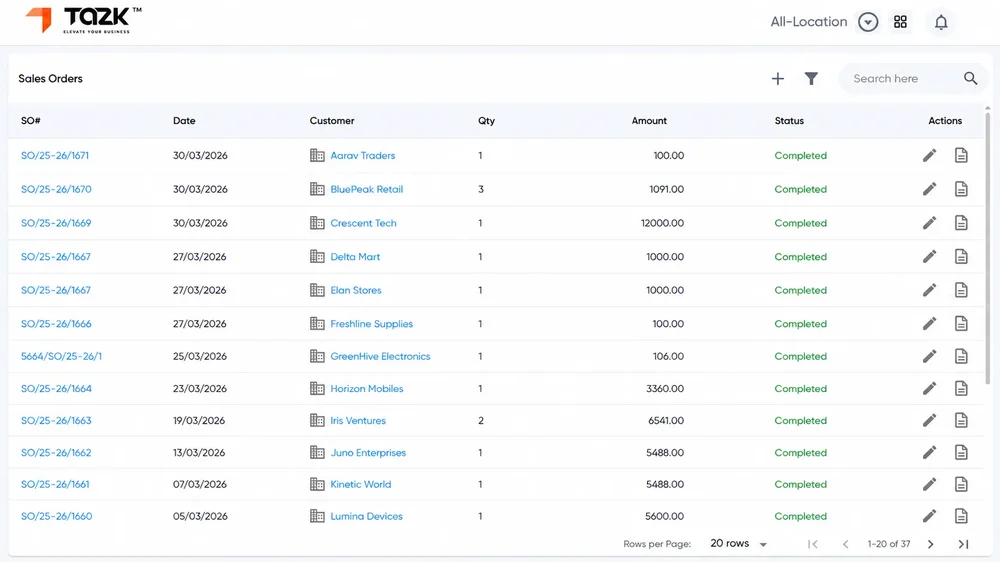Screen dimensions: 1000x562
Task: Click the All-Location label
Action: click(x=809, y=22)
